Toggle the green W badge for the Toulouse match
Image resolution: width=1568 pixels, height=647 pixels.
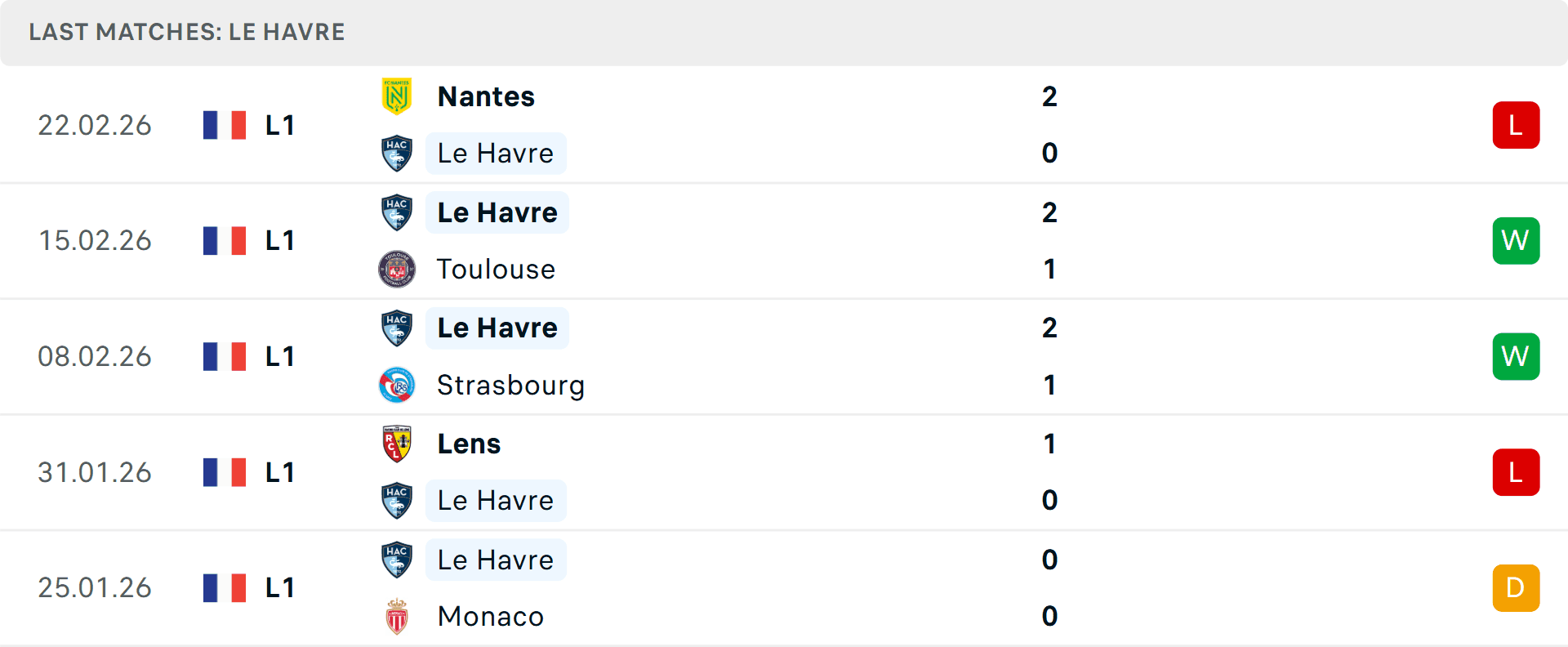point(1516,240)
